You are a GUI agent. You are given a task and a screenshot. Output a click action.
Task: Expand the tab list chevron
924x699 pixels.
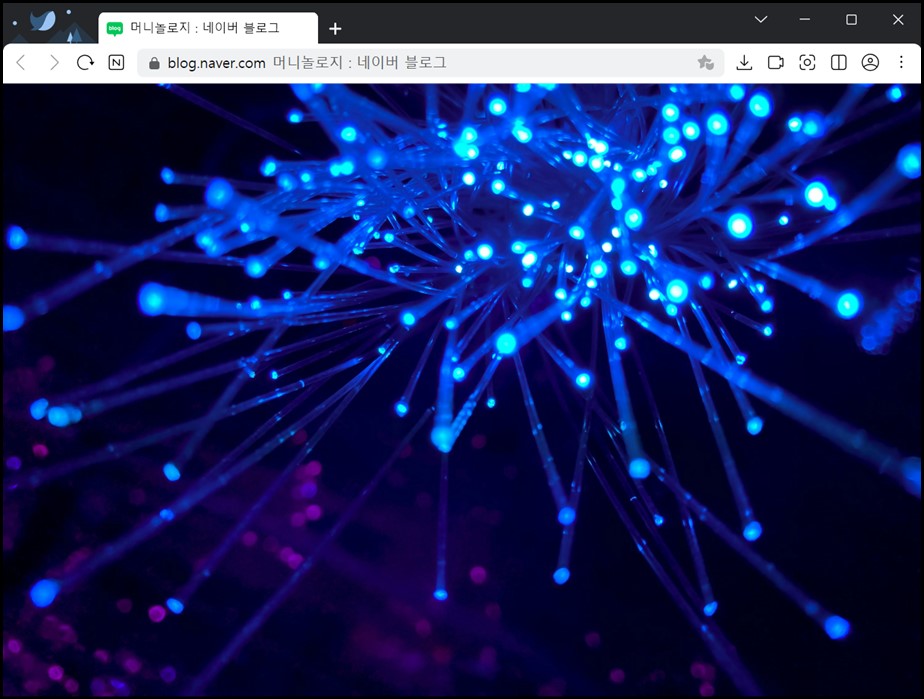coord(761,20)
